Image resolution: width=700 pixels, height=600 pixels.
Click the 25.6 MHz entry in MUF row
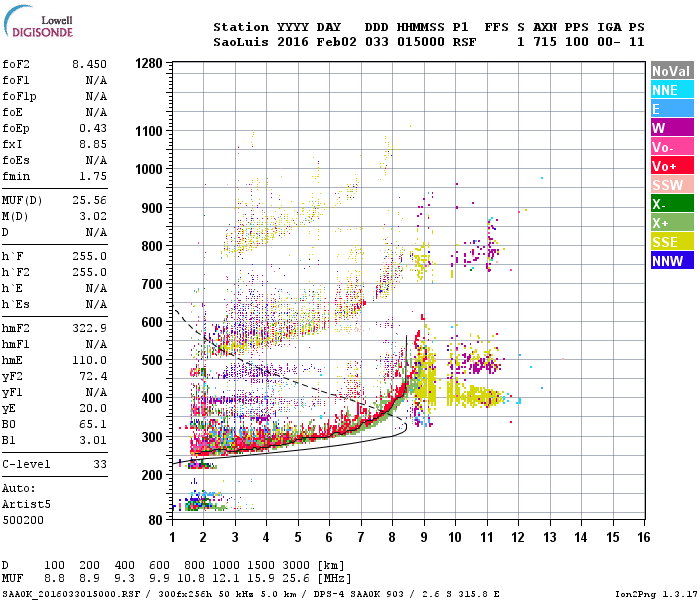[x=296, y=578]
